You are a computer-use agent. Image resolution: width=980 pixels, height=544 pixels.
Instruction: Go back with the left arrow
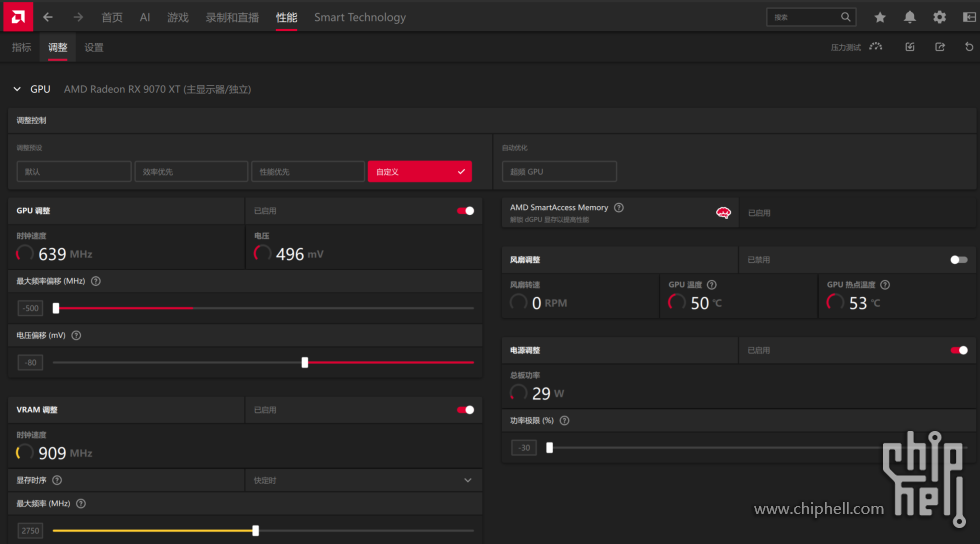click(x=48, y=17)
